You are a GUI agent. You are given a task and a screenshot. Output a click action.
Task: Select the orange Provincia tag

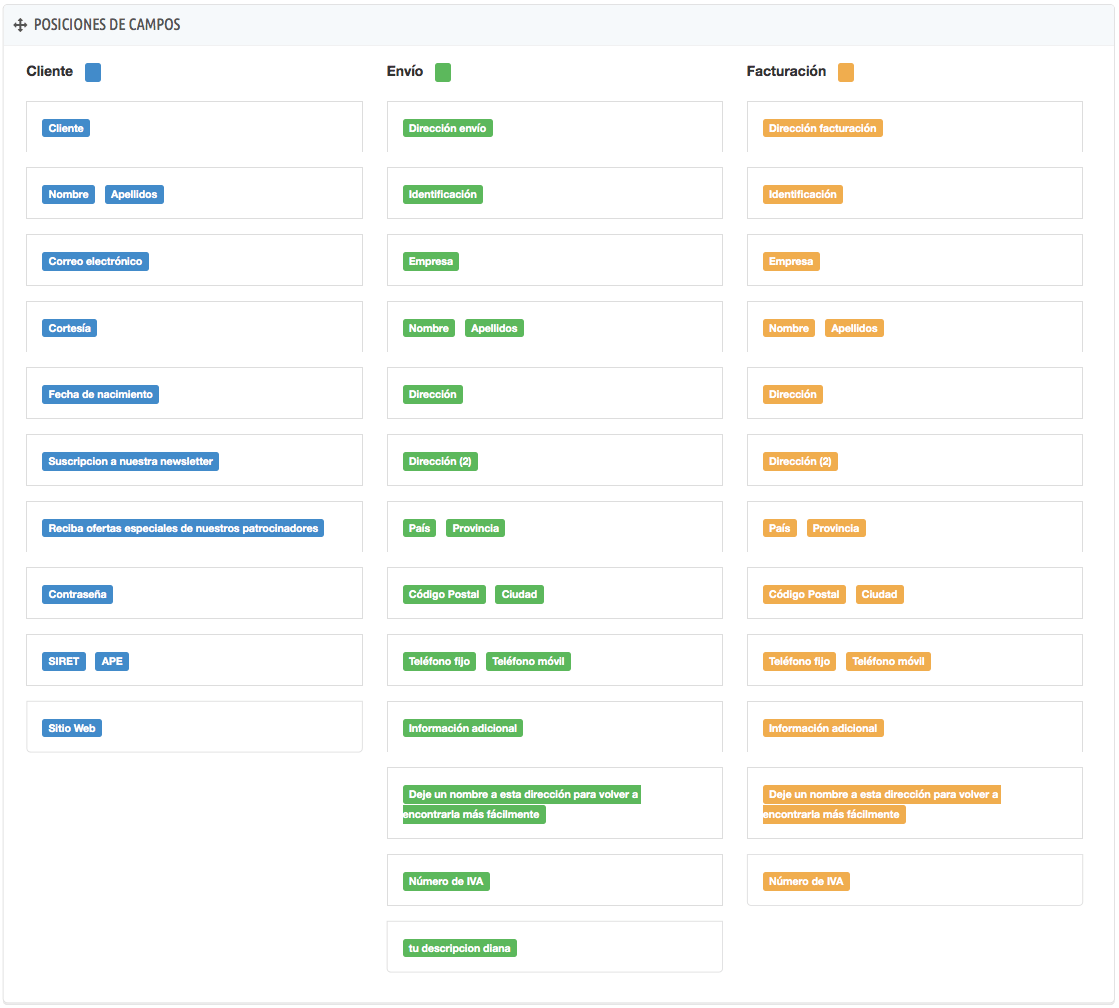pyautogui.click(x=836, y=528)
